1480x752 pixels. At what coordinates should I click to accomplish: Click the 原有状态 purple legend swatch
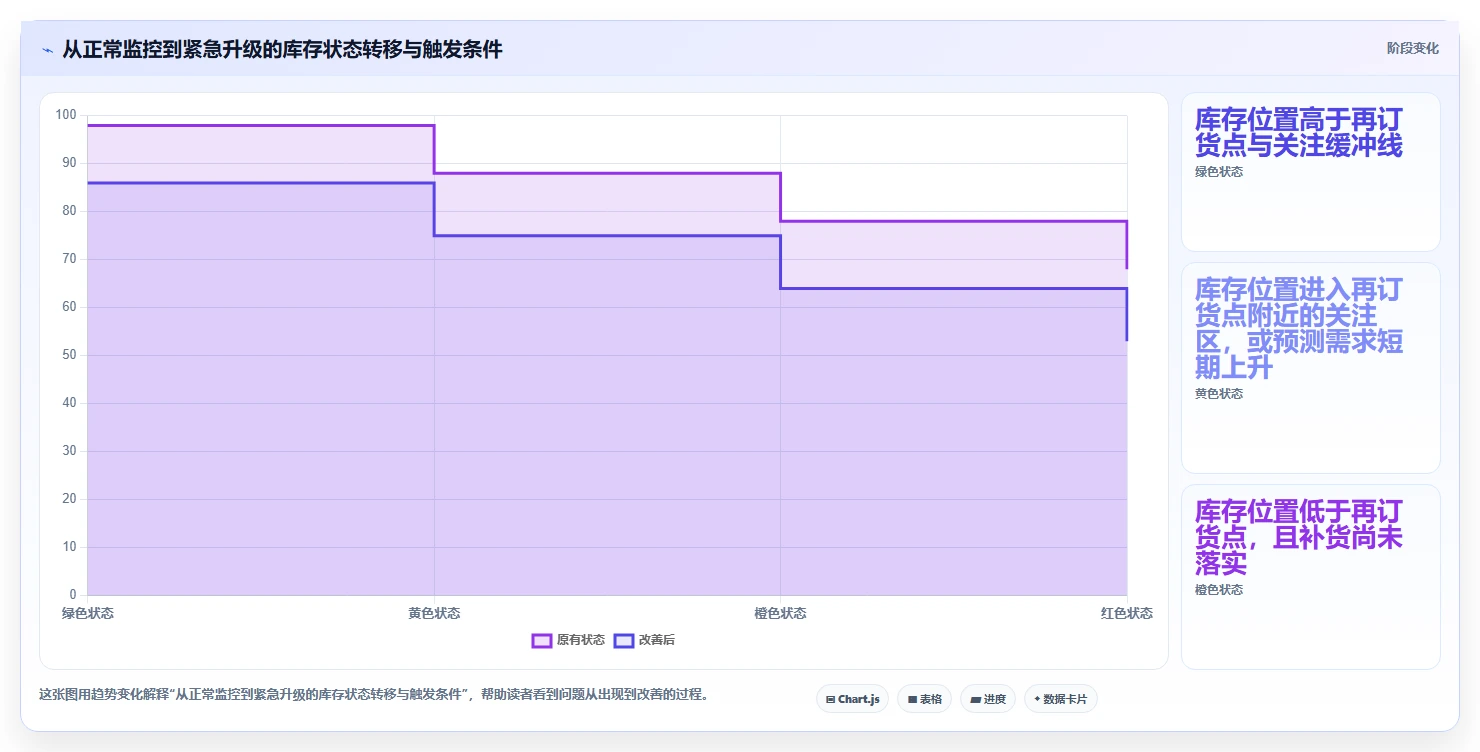541,640
